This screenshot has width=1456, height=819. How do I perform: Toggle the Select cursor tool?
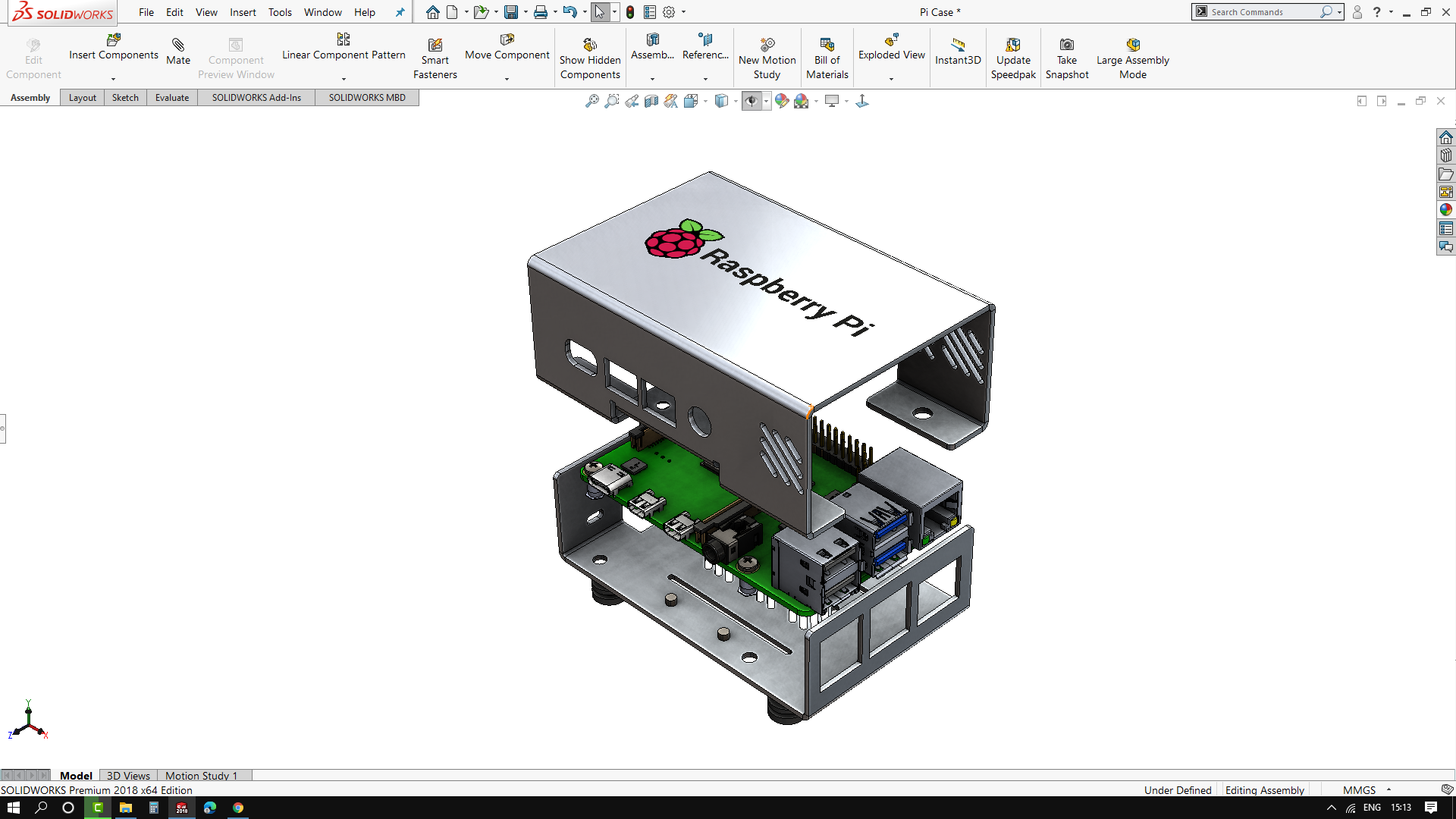600,12
